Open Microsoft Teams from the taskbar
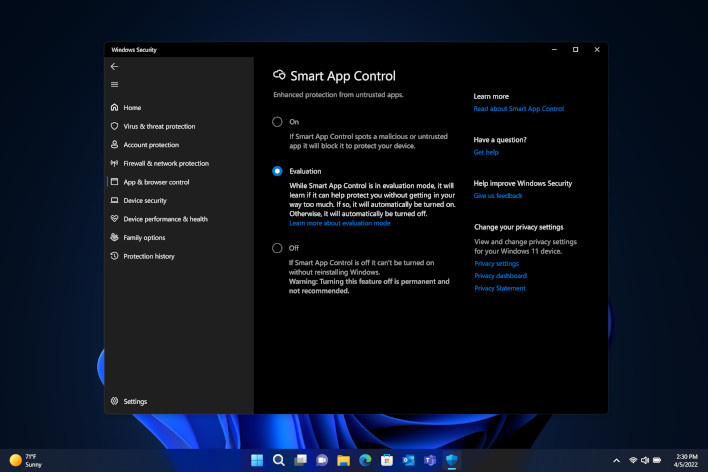This screenshot has height=472, width=708. tap(430, 460)
